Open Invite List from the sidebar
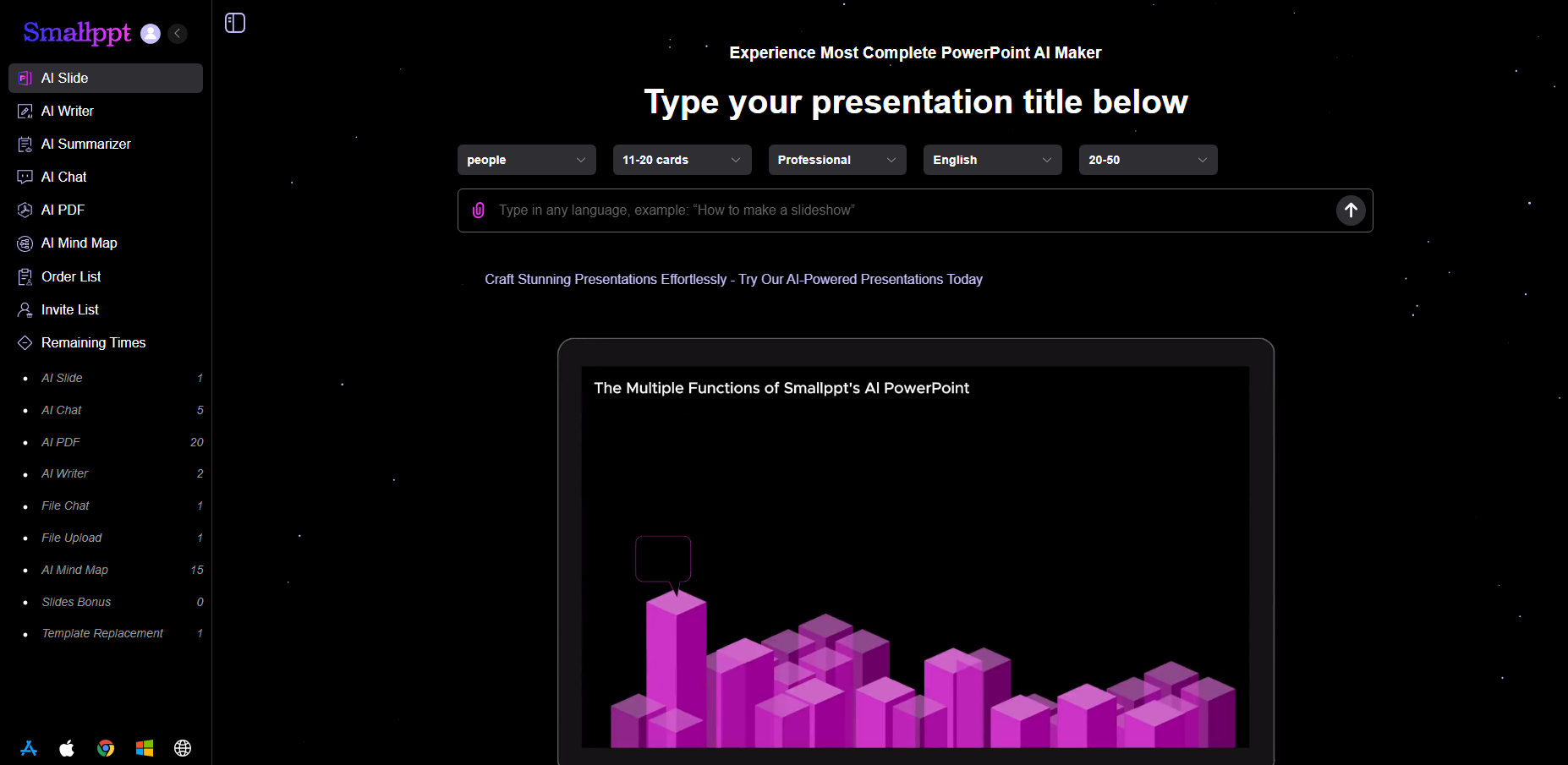The height and width of the screenshot is (765, 1568). [106, 309]
